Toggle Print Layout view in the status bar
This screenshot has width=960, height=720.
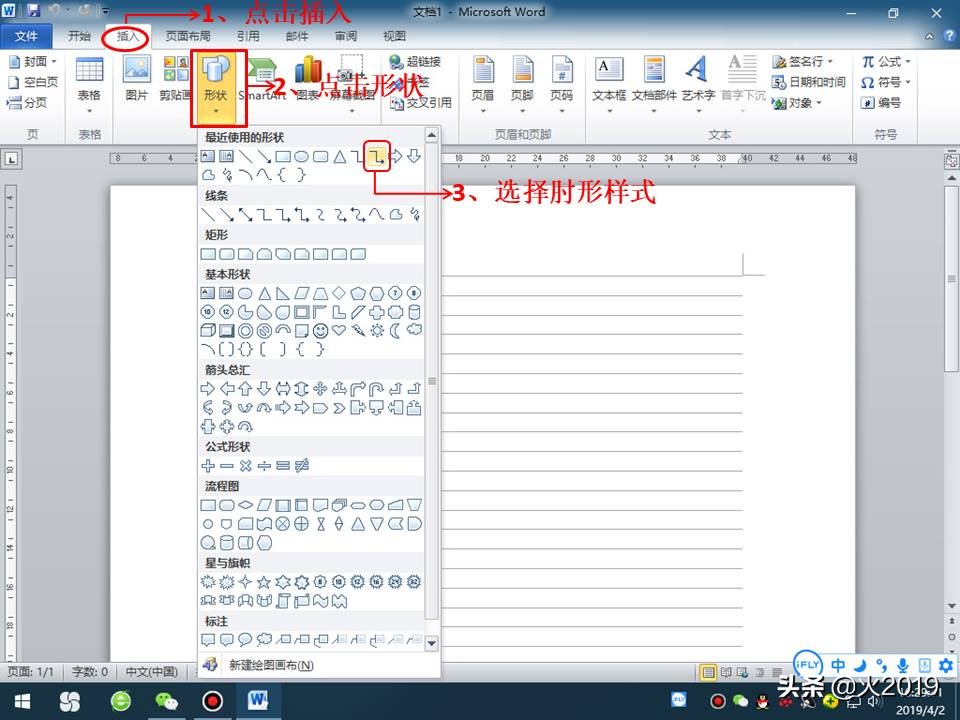click(706, 670)
